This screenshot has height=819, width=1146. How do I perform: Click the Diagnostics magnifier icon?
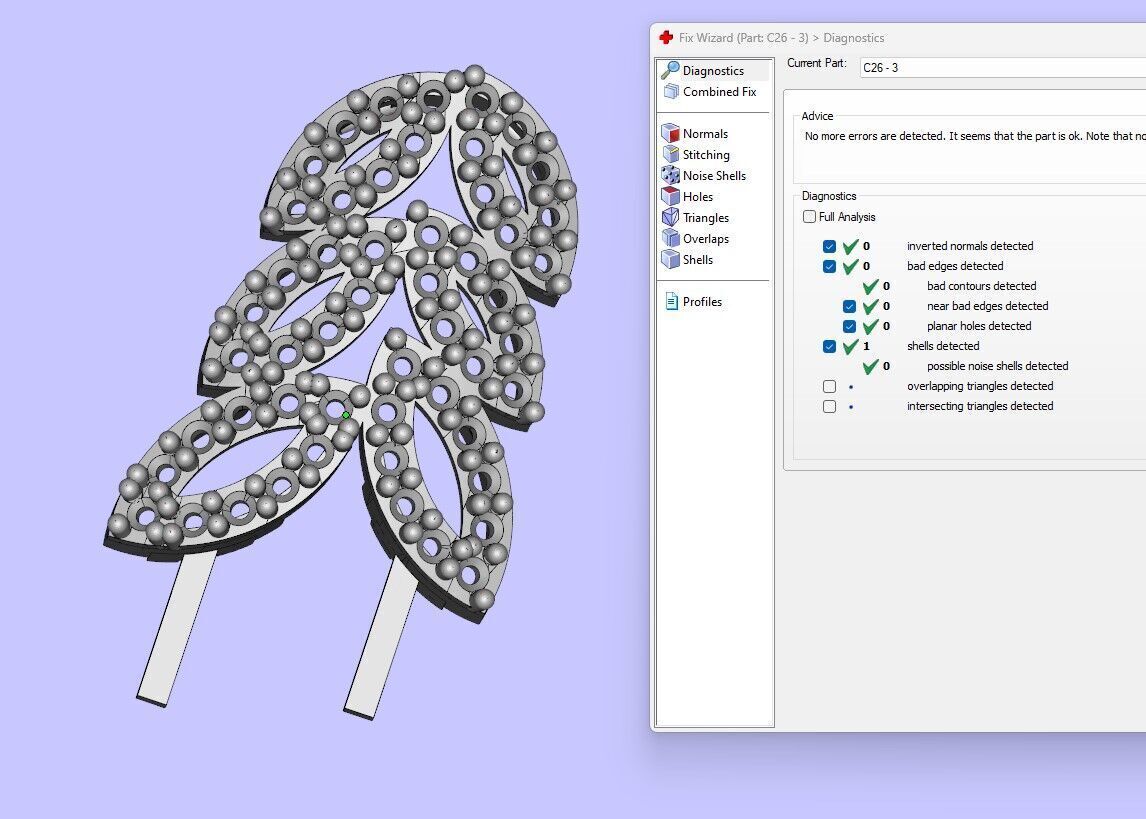[x=669, y=70]
